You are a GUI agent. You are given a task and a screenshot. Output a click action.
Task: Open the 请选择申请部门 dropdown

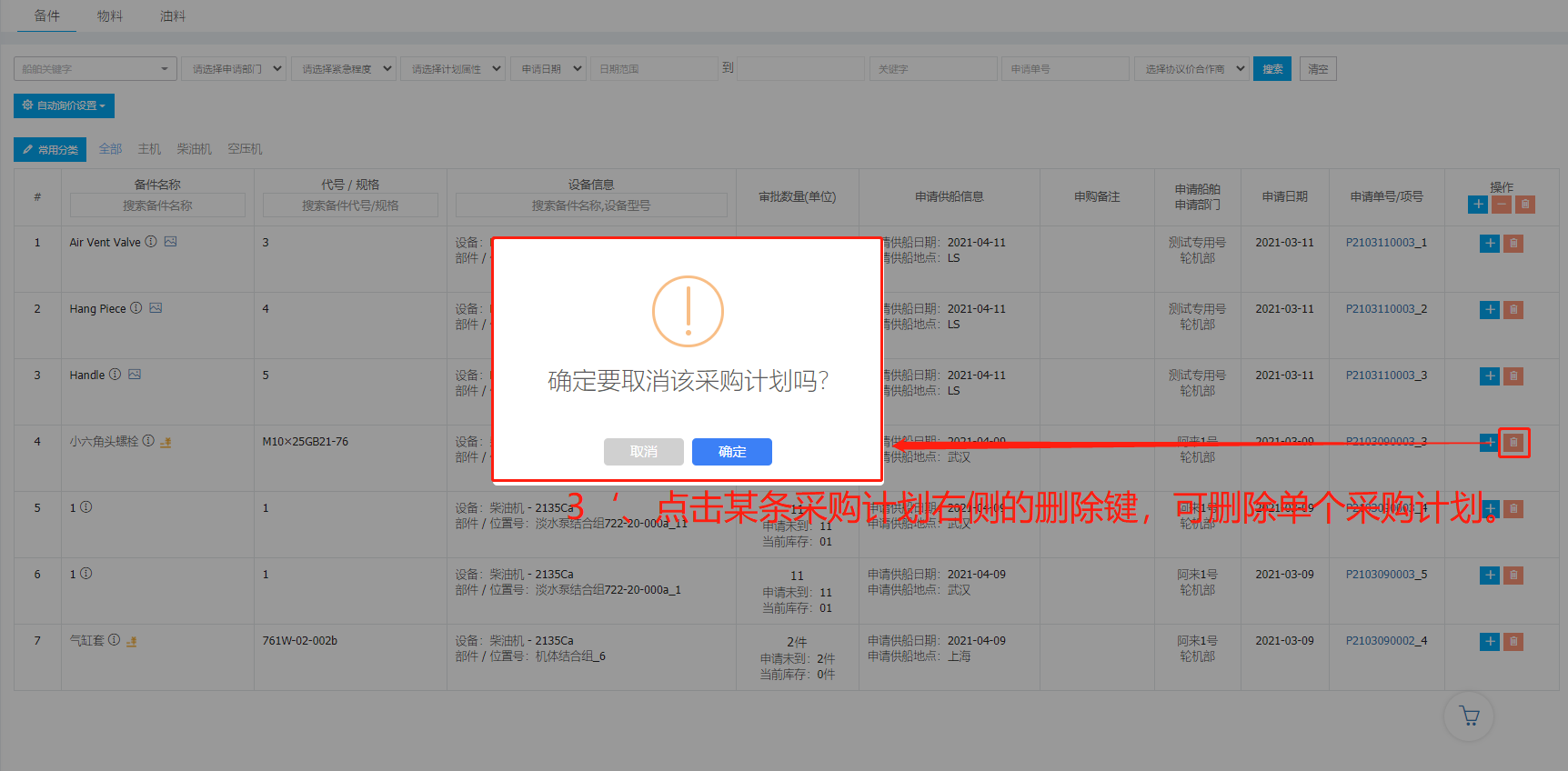tap(234, 69)
